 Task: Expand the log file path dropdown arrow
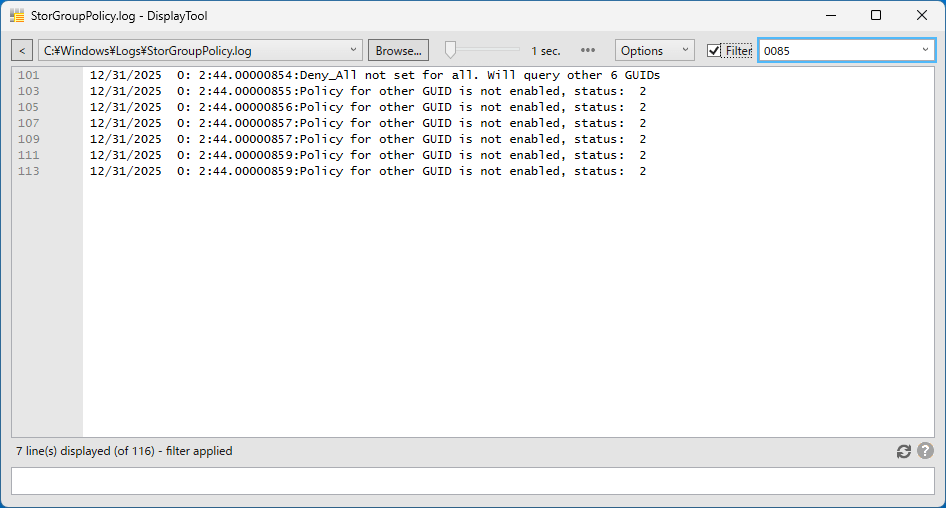tap(355, 50)
